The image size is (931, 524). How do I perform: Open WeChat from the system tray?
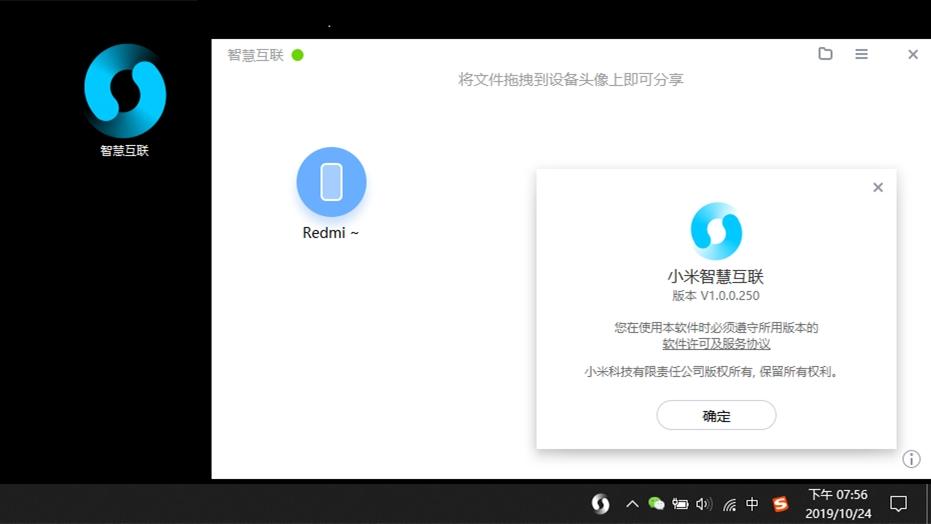[656, 504]
